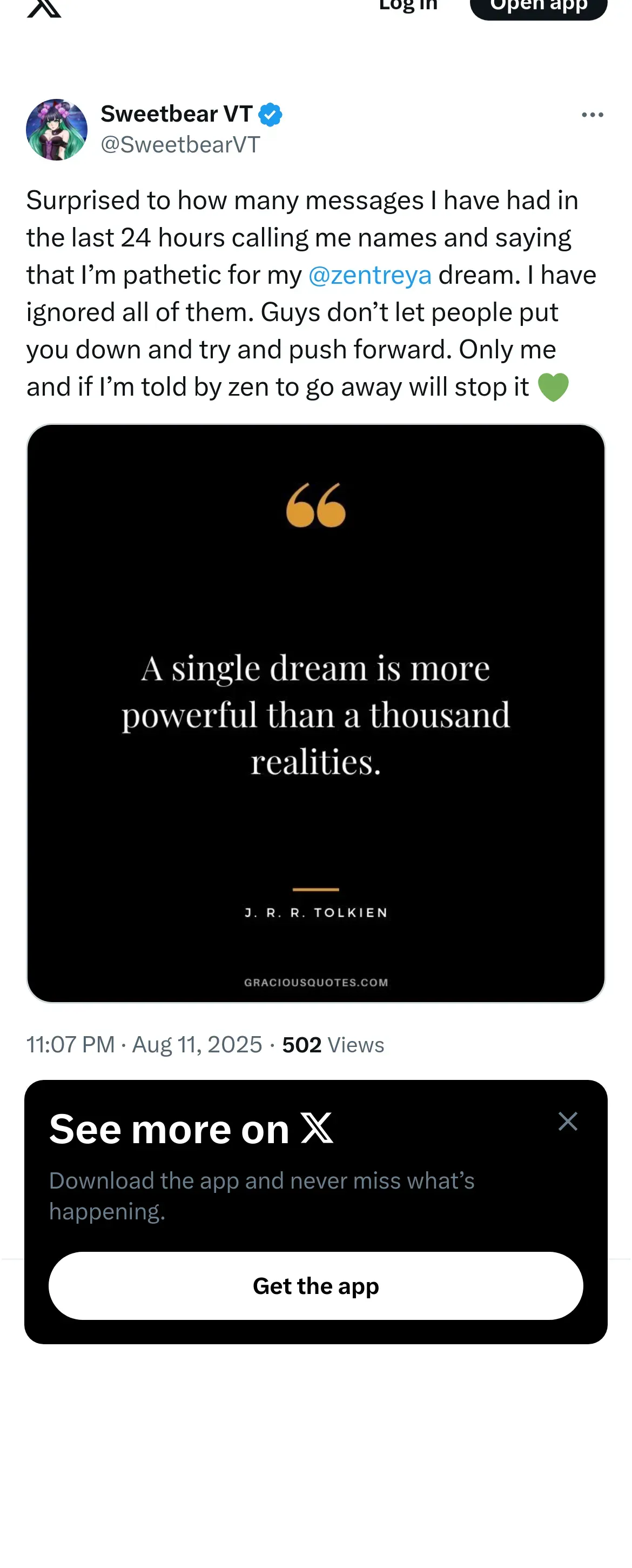The width and height of the screenshot is (632, 1568).
Task: Click the 502 Views count
Action: pos(333,1044)
